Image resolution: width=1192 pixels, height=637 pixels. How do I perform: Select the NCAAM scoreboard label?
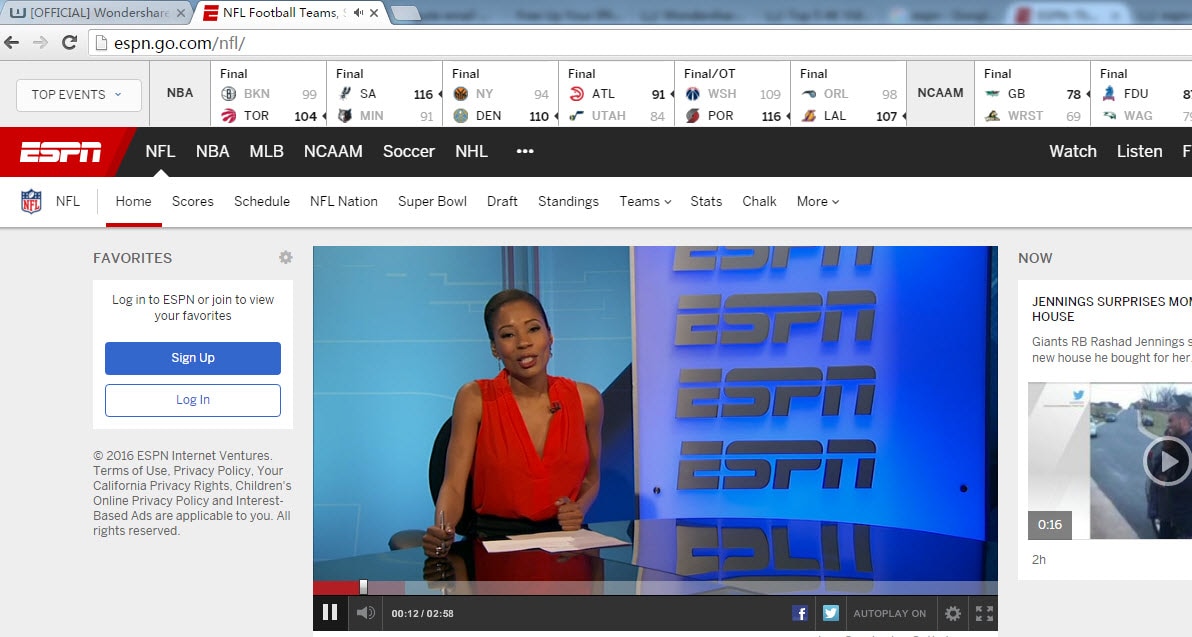pos(940,93)
